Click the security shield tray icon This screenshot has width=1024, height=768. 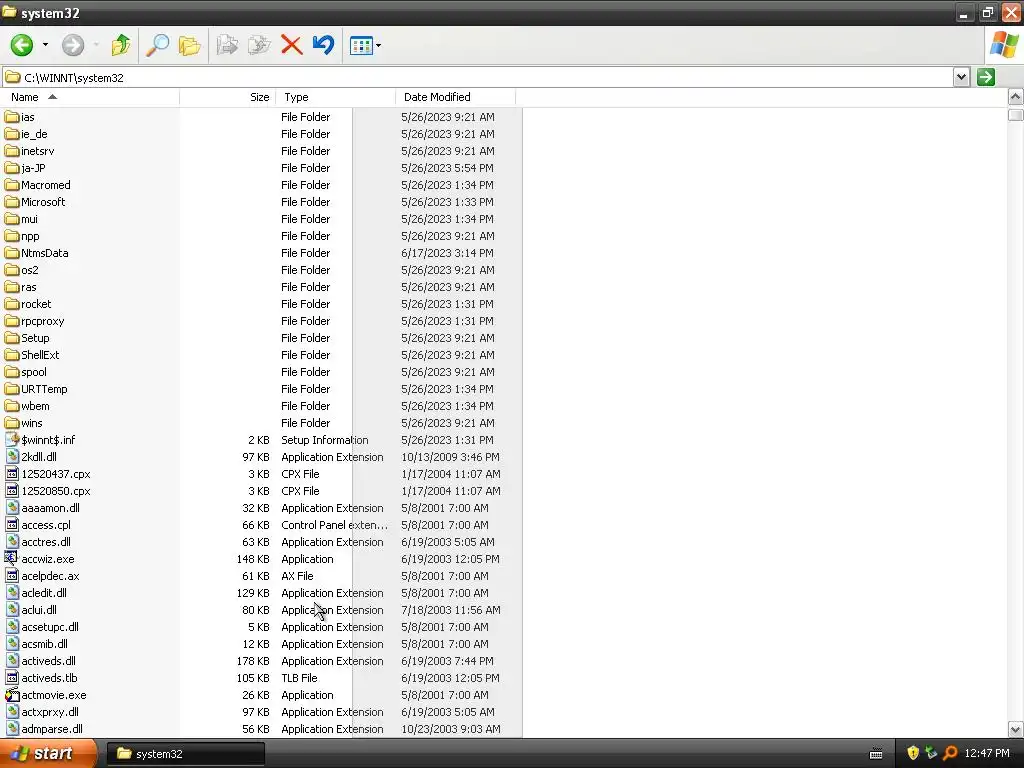912,753
